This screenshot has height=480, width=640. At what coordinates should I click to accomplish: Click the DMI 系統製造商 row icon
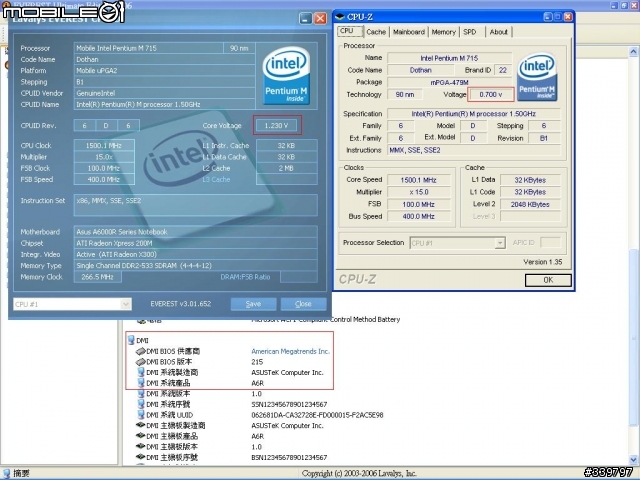point(141,372)
